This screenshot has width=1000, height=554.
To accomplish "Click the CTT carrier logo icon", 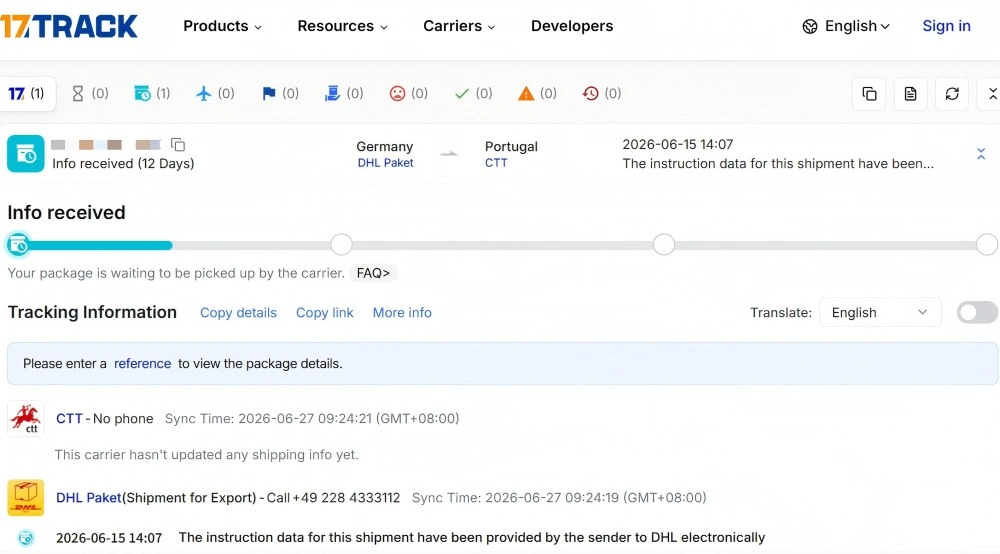I will [26, 419].
